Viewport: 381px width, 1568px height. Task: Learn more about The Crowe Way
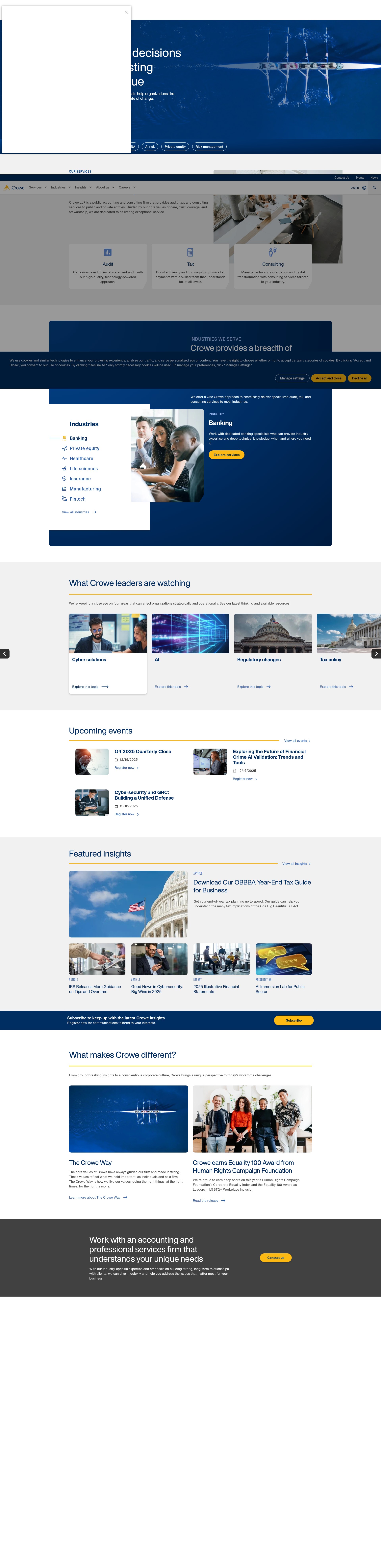[x=98, y=1197]
